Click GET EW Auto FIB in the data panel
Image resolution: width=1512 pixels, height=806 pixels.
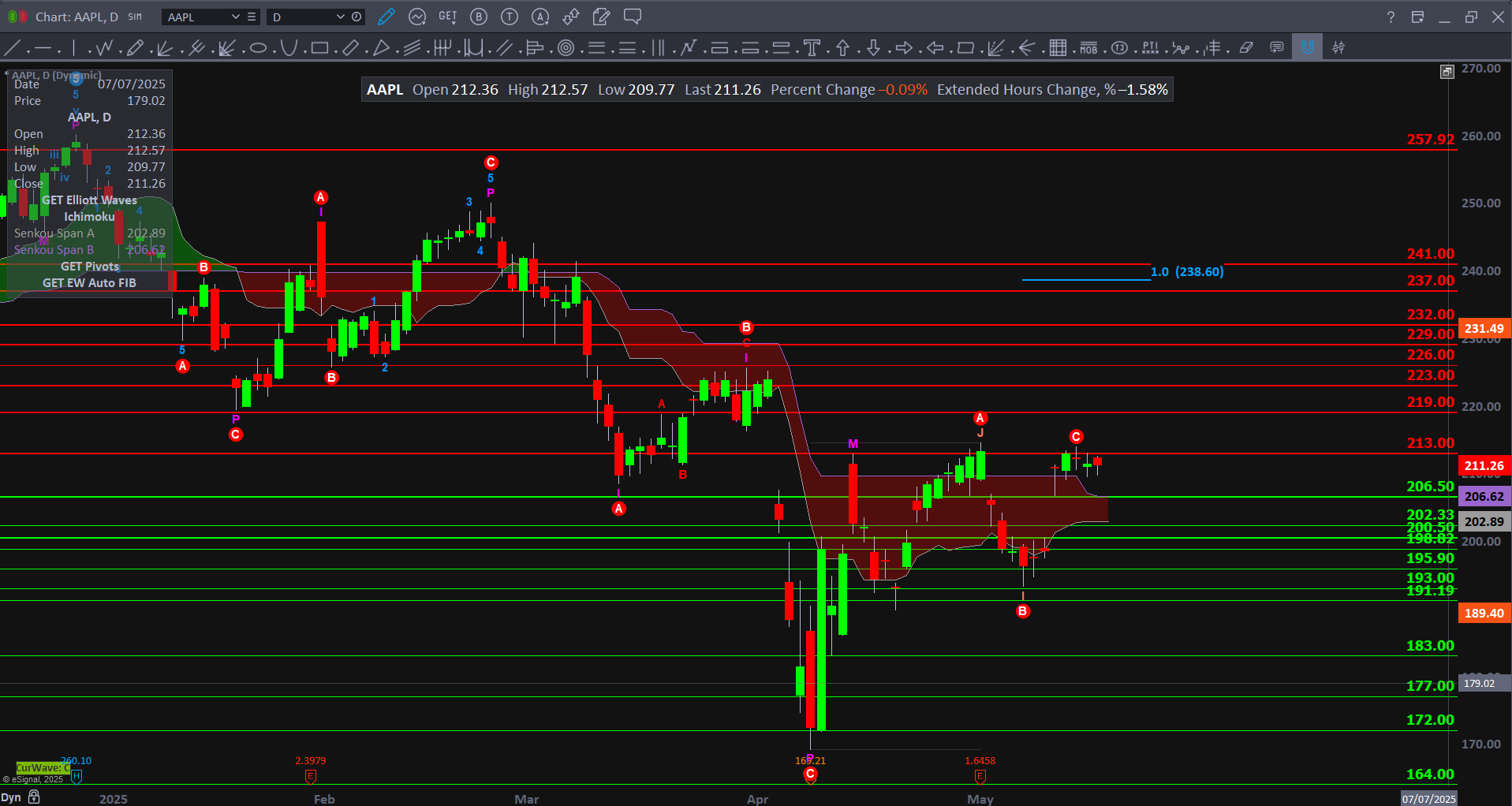89,282
